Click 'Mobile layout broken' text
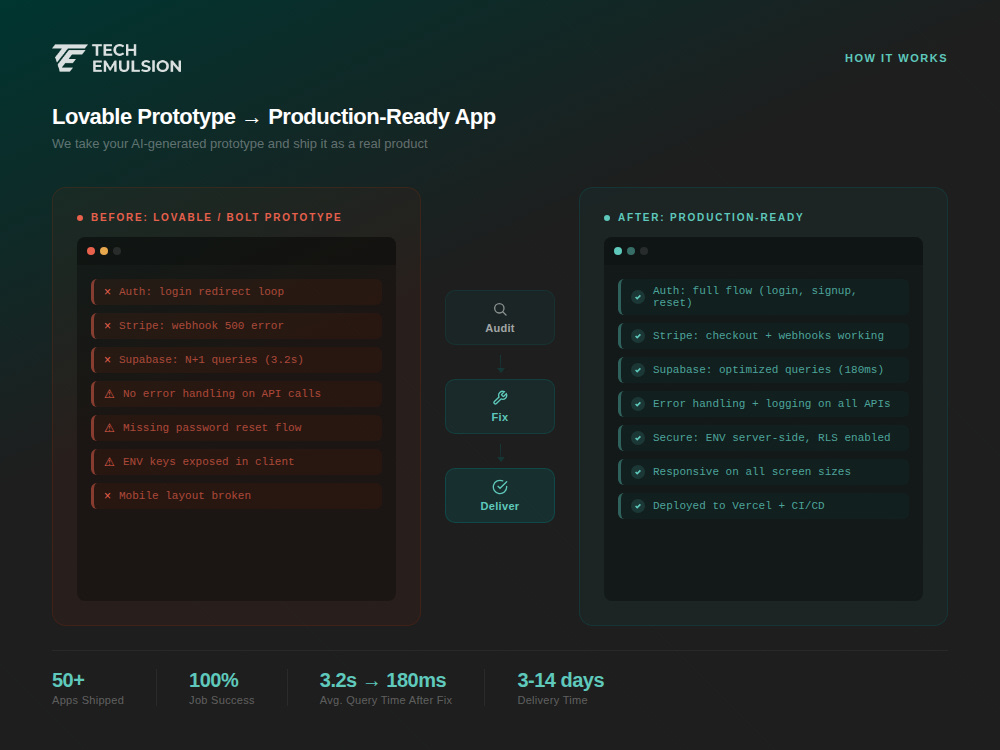Image resolution: width=1000 pixels, height=750 pixels. [x=185, y=496]
